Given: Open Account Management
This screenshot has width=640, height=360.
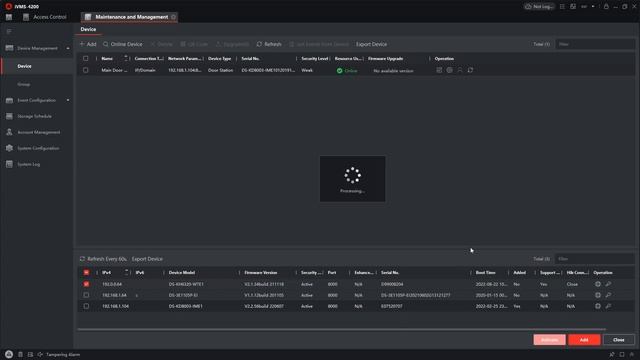Looking at the screenshot, I should (38, 132).
